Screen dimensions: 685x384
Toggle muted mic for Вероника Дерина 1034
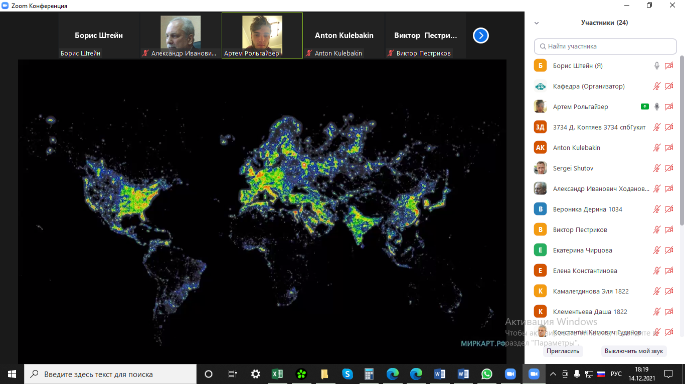[x=656, y=209]
